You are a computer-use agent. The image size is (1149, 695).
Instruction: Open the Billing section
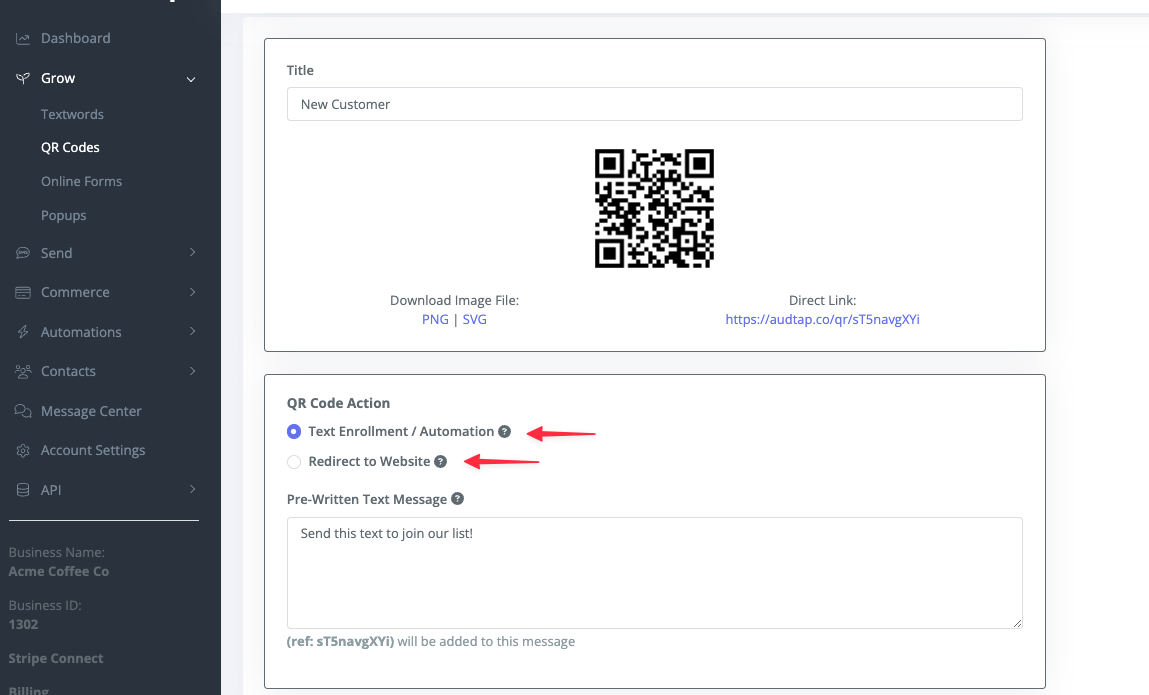[x=28, y=688]
